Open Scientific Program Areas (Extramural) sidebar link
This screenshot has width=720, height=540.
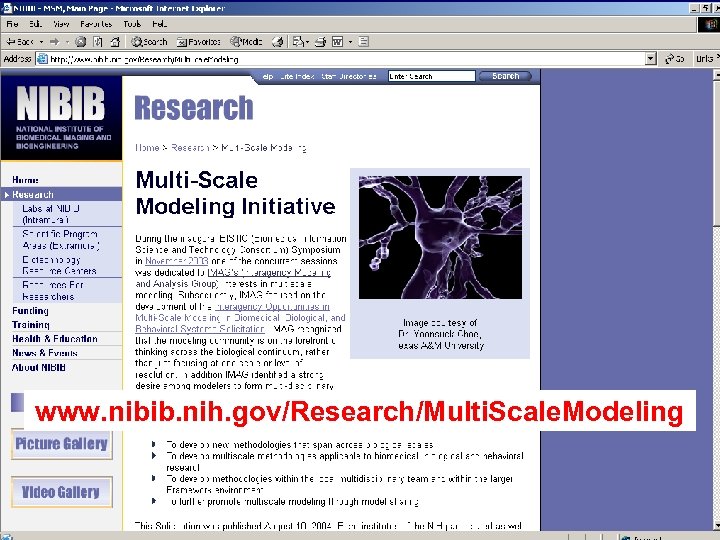point(60,240)
